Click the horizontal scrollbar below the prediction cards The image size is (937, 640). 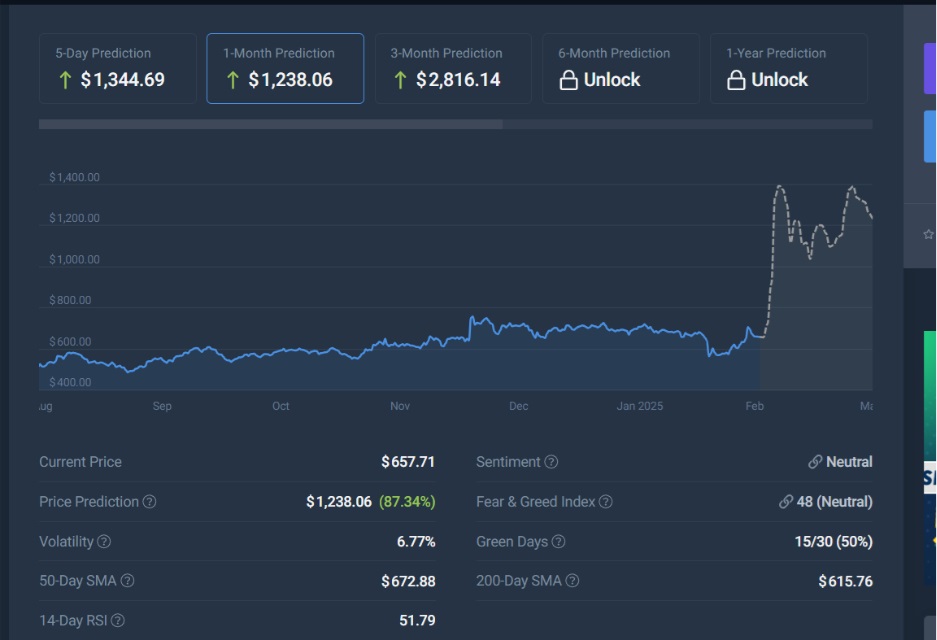pyautogui.click(x=270, y=124)
